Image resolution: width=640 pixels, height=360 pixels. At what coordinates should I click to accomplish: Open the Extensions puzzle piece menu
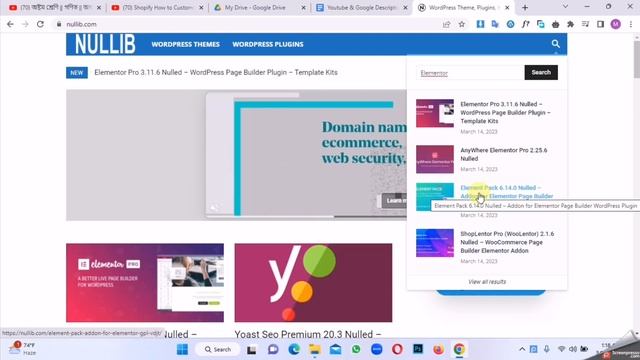tap(570, 24)
